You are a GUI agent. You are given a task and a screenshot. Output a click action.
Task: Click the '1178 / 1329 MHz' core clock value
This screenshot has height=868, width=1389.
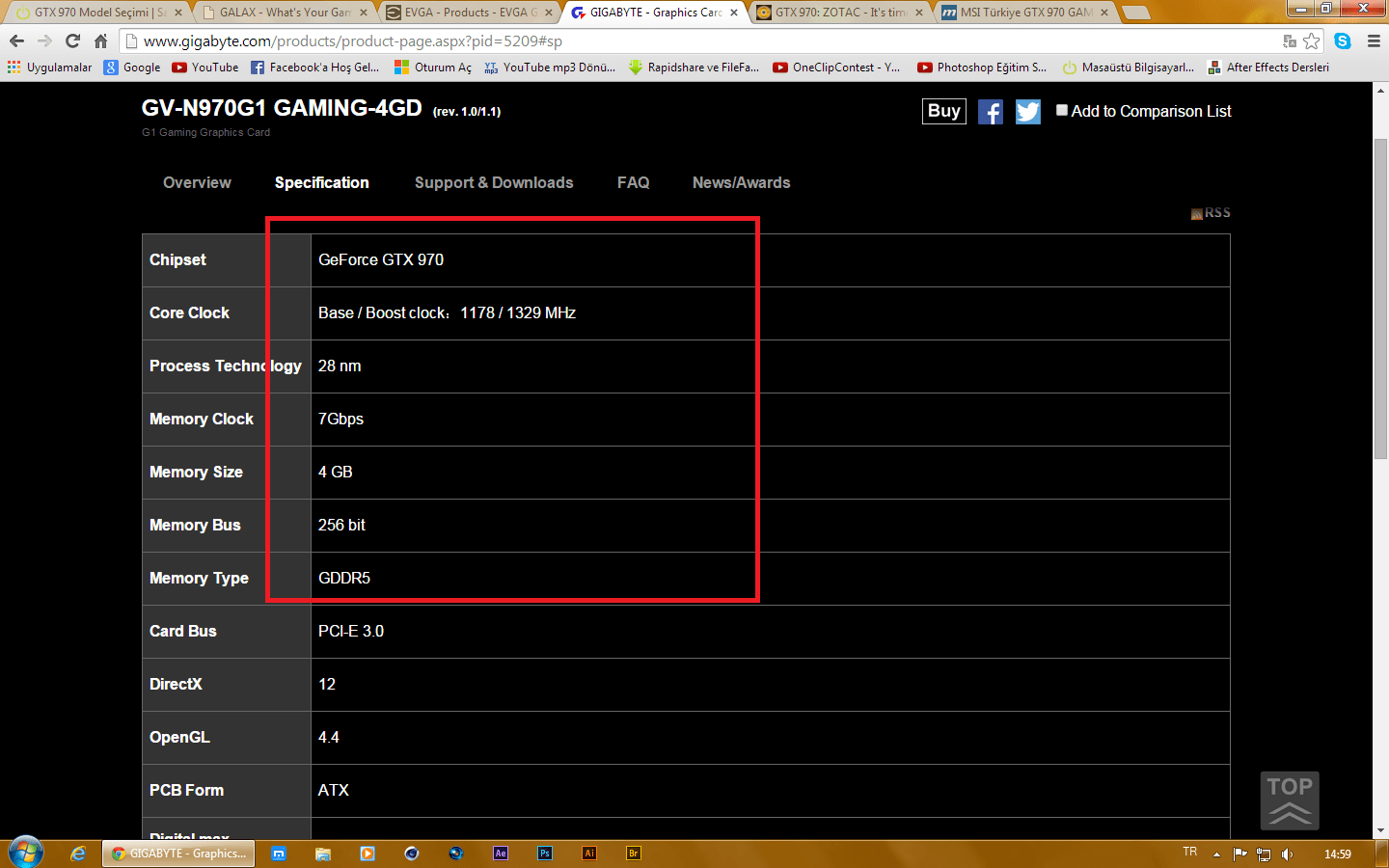click(x=518, y=313)
